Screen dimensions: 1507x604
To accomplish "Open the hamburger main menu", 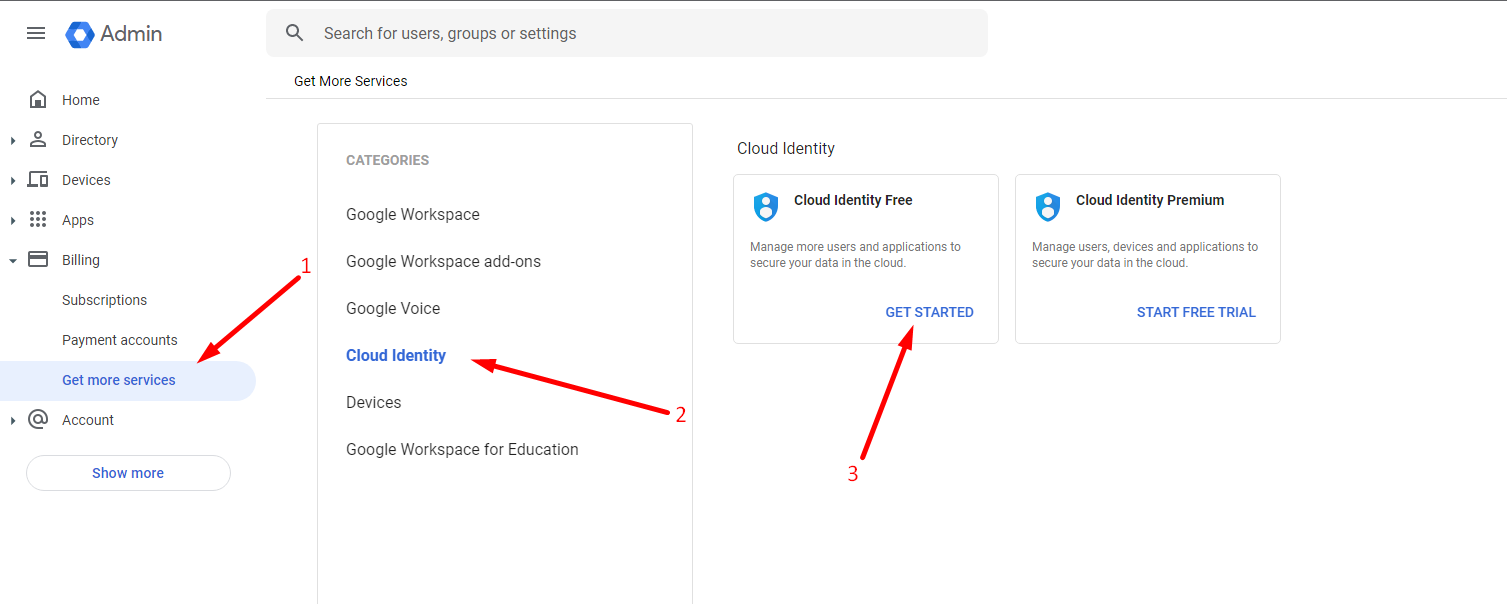I will point(36,33).
